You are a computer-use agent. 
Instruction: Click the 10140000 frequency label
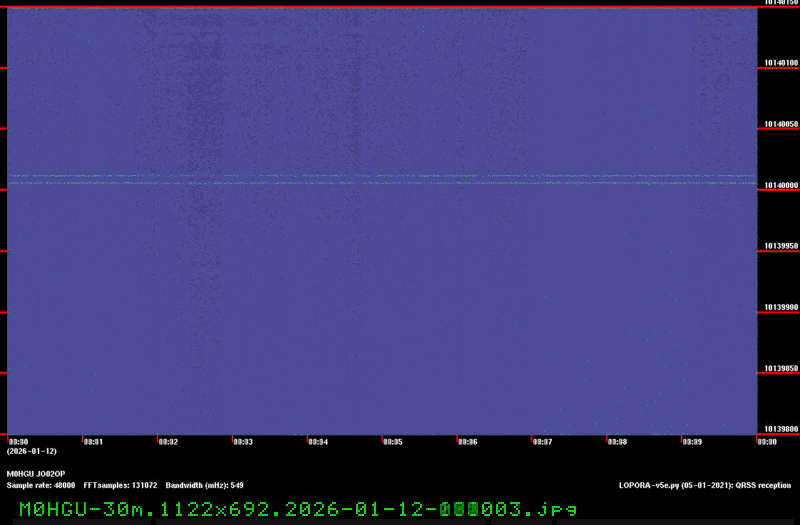pos(781,186)
